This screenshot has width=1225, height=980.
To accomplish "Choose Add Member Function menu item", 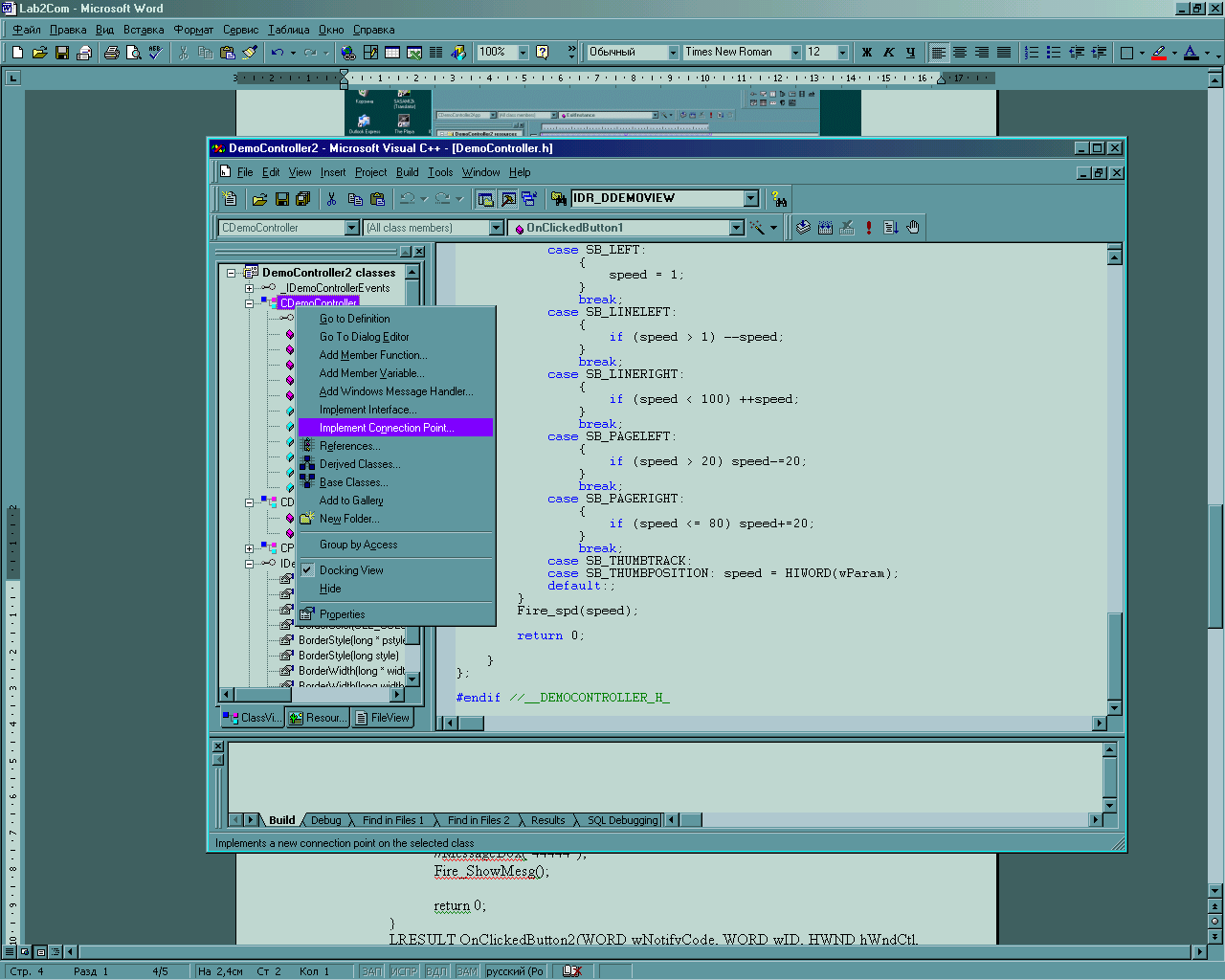I will [395, 355].
